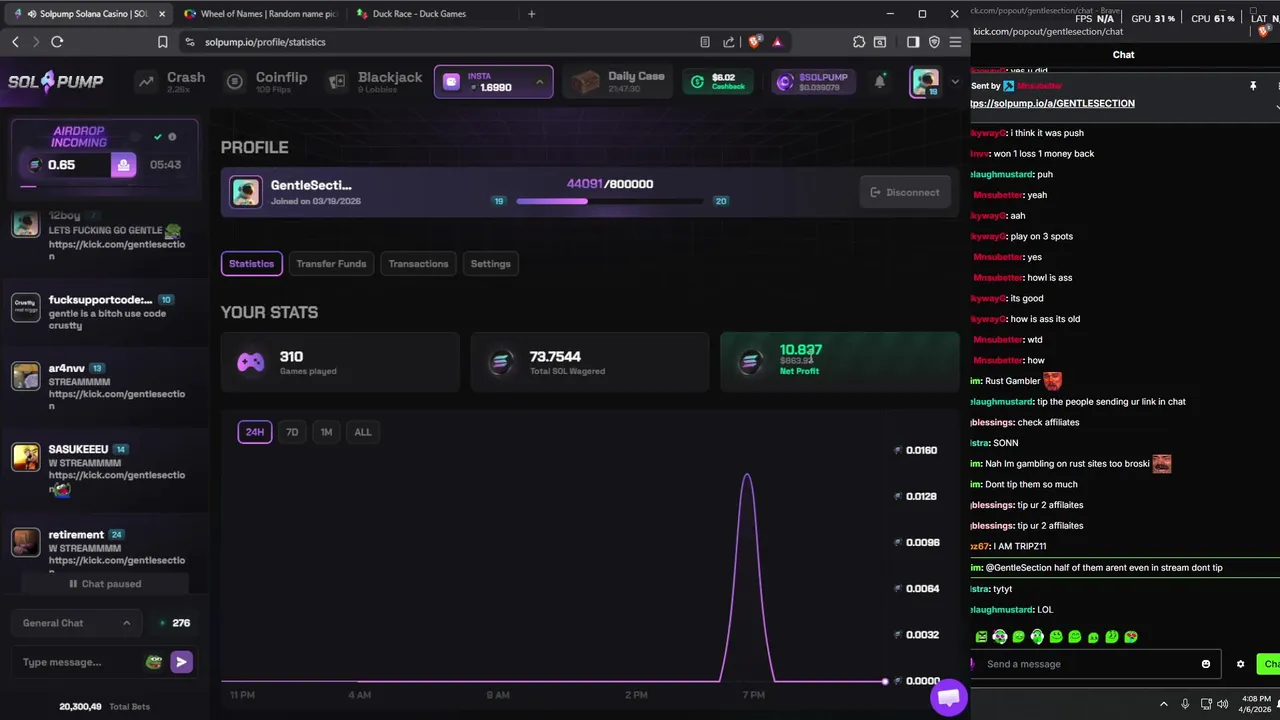Toggle the Brave sidebar panel
The height and width of the screenshot is (720, 1280).
tap(913, 42)
